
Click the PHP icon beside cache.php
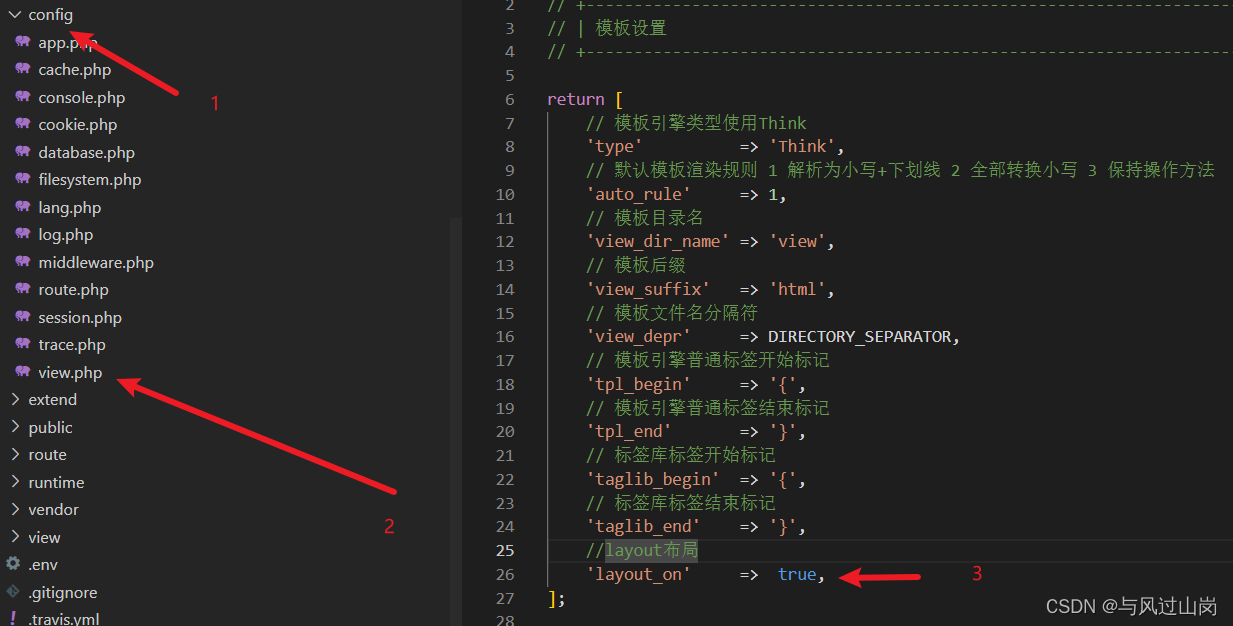[23, 69]
